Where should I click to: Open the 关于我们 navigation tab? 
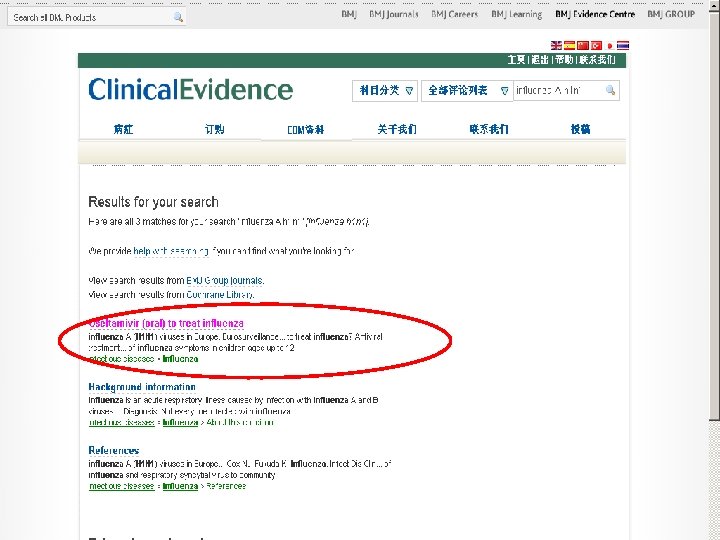pyautogui.click(x=397, y=129)
